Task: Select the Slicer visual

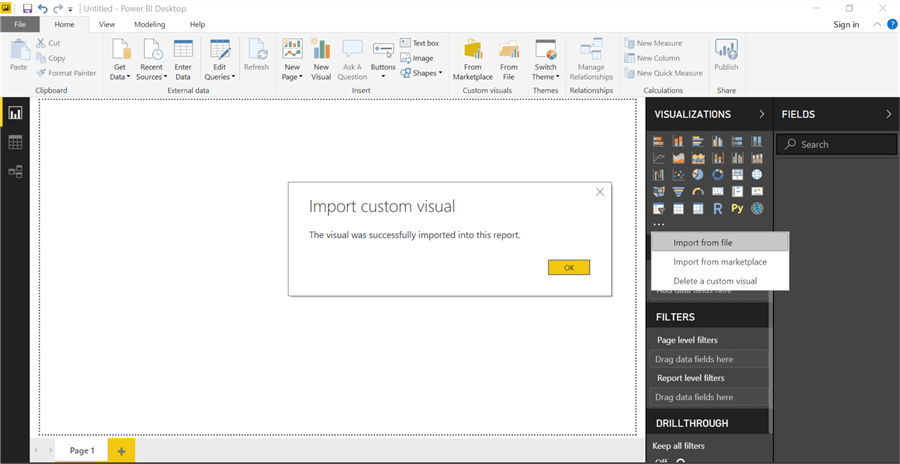Action: coord(659,209)
